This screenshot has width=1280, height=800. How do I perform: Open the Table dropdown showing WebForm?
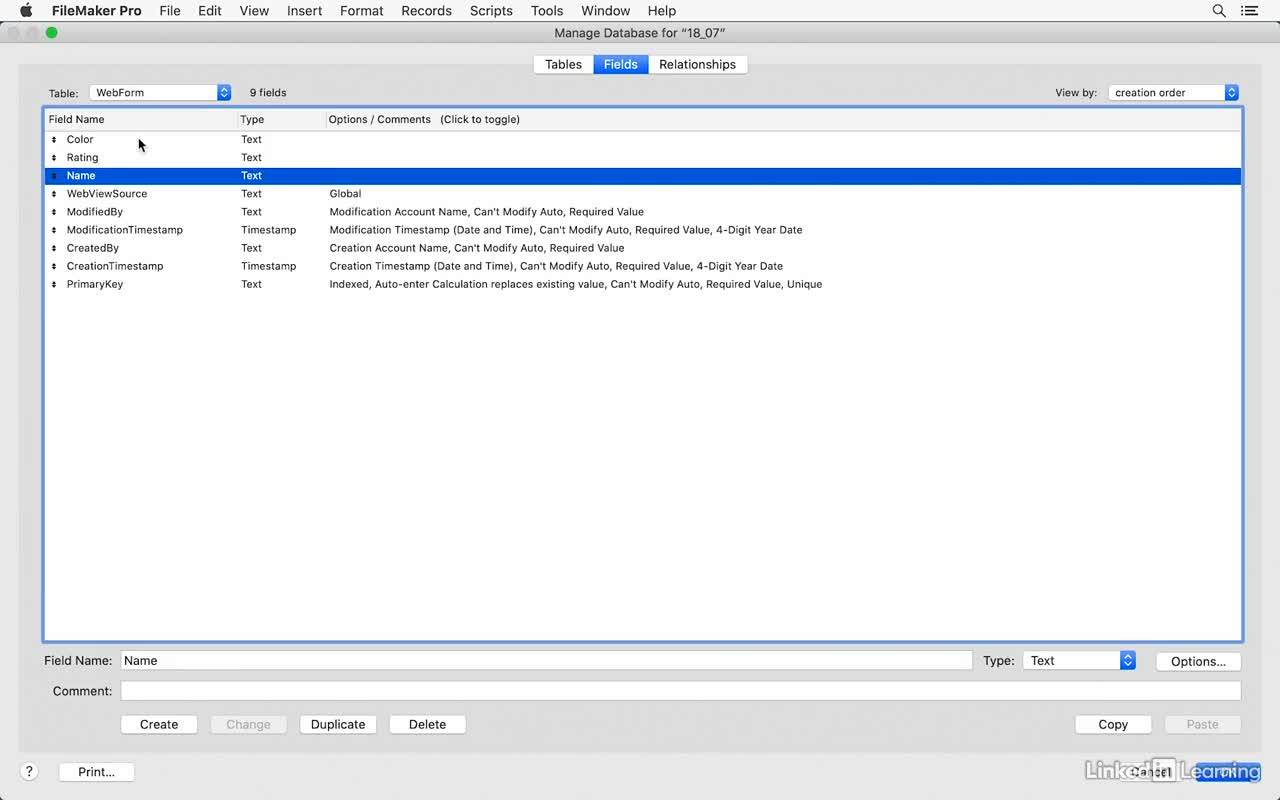coord(160,92)
